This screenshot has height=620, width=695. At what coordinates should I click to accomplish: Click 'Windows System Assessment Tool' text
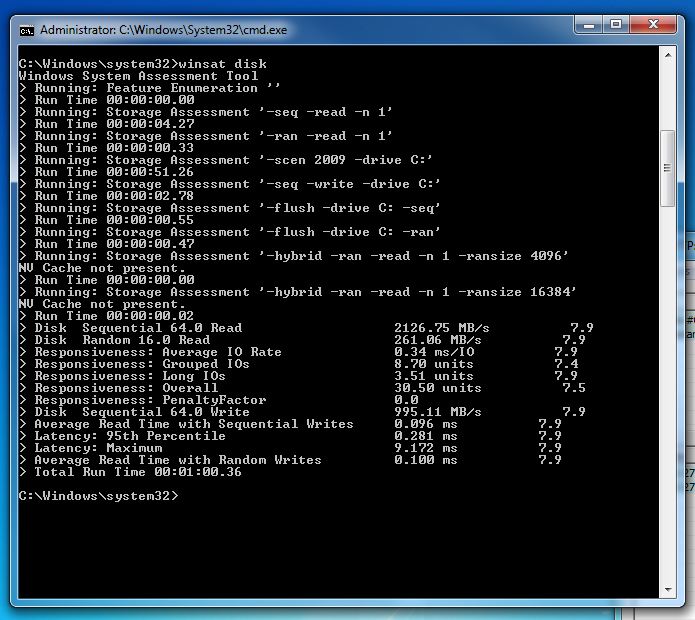(x=138, y=76)
